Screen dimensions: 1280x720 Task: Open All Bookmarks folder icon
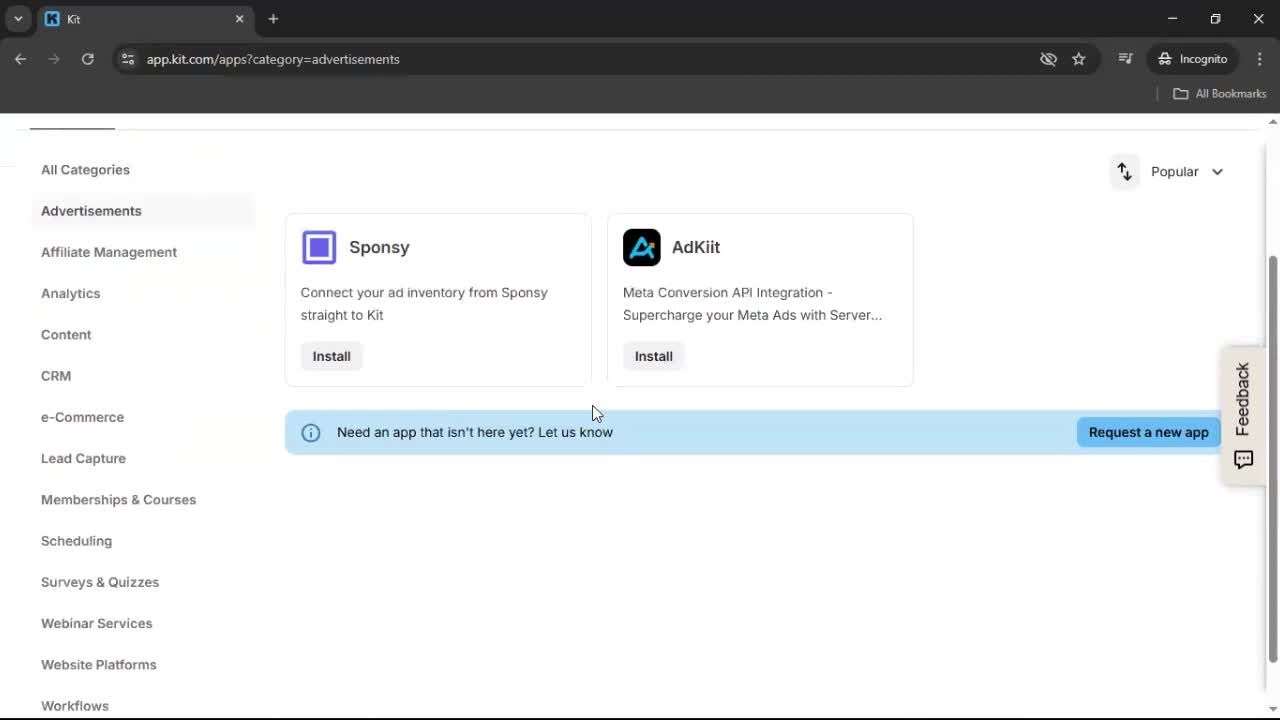1180,93
